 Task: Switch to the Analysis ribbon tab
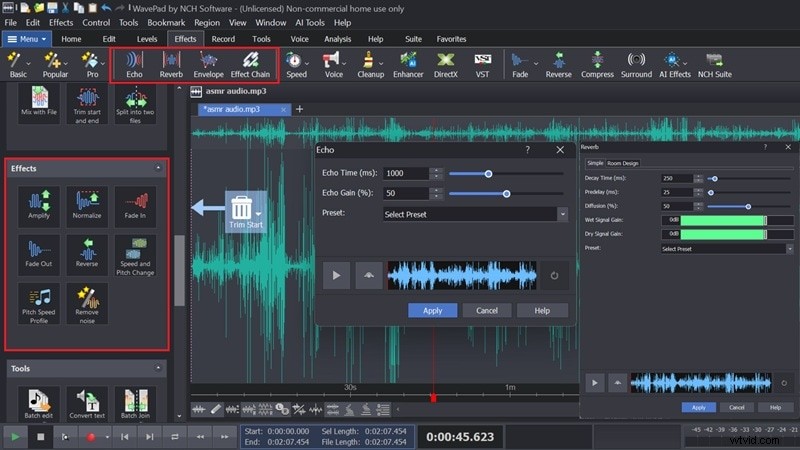point(337,39)
